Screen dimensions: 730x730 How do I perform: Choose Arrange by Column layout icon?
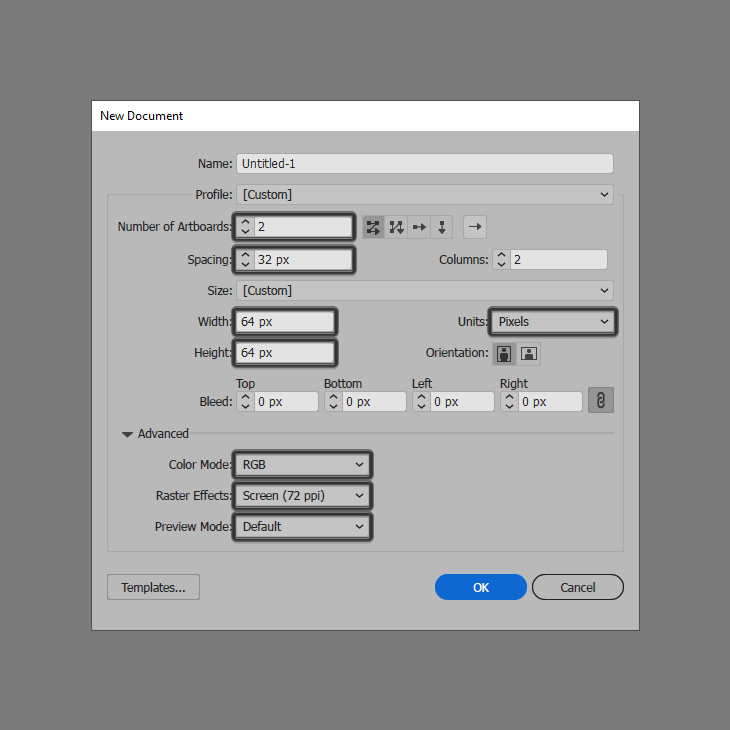(x=442, y=227)
